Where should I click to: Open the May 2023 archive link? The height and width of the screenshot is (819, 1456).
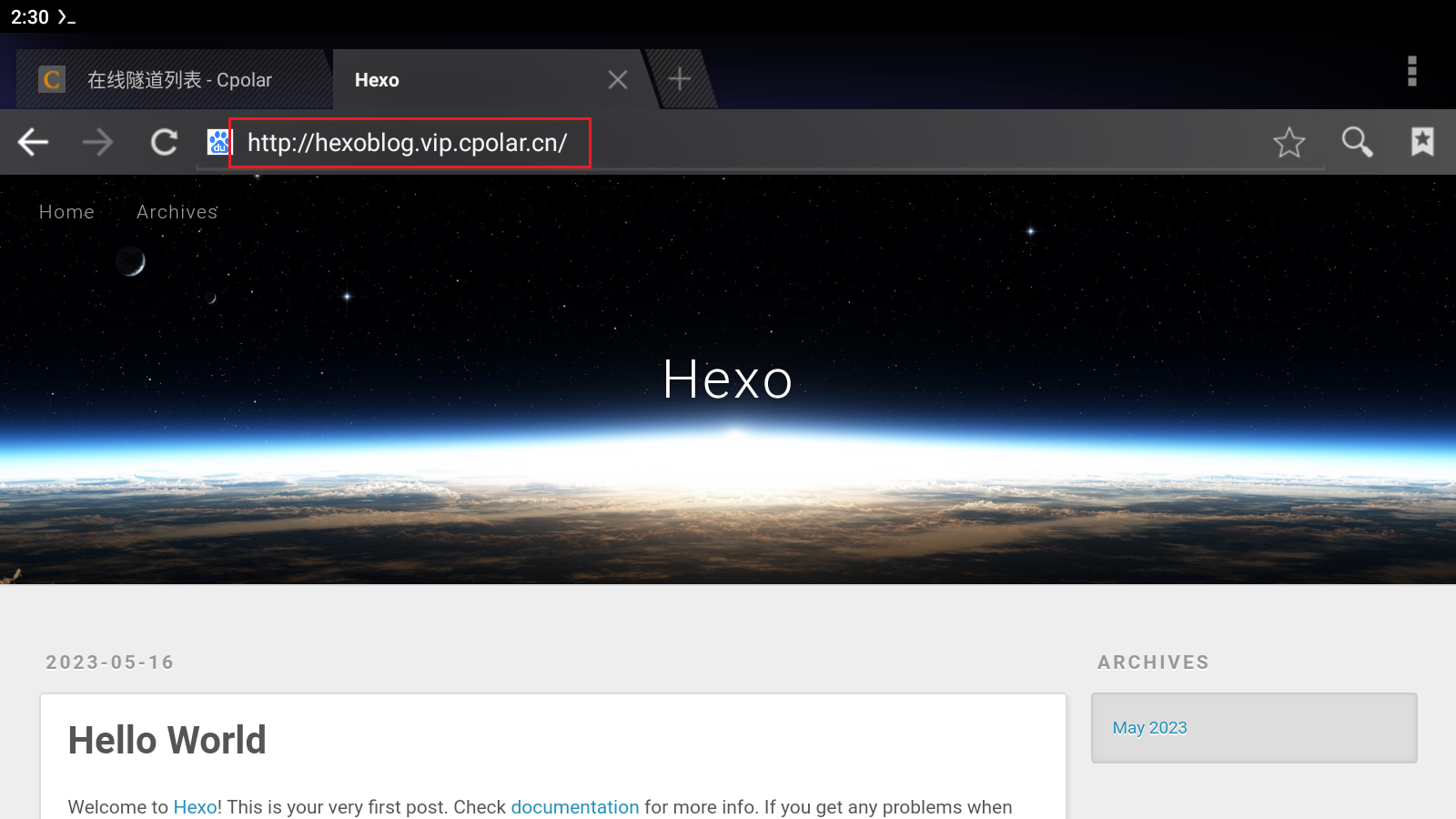tap(1149, 728)
